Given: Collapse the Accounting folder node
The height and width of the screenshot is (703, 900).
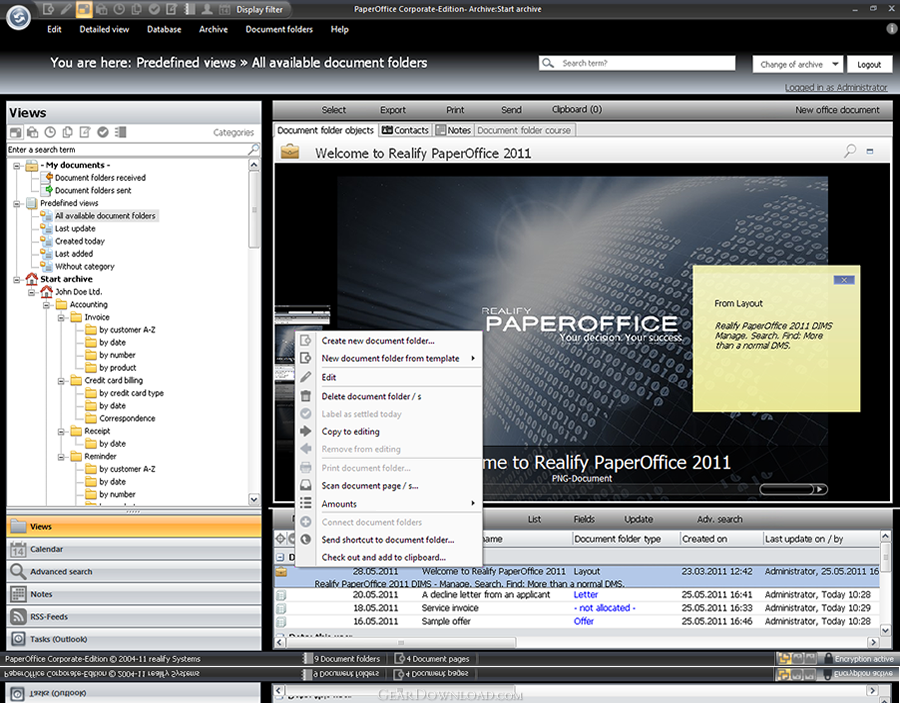Looking at the screenshot, I should [x=46, y=305].
